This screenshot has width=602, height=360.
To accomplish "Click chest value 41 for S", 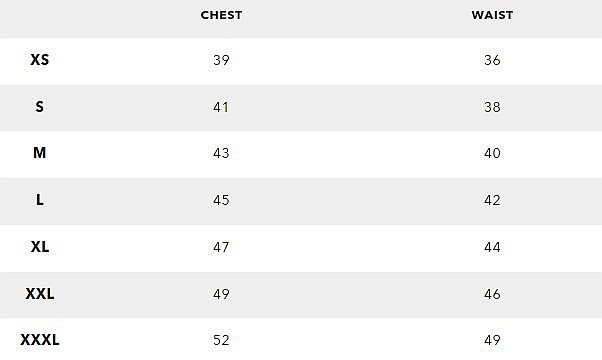I will coord(221,107).
